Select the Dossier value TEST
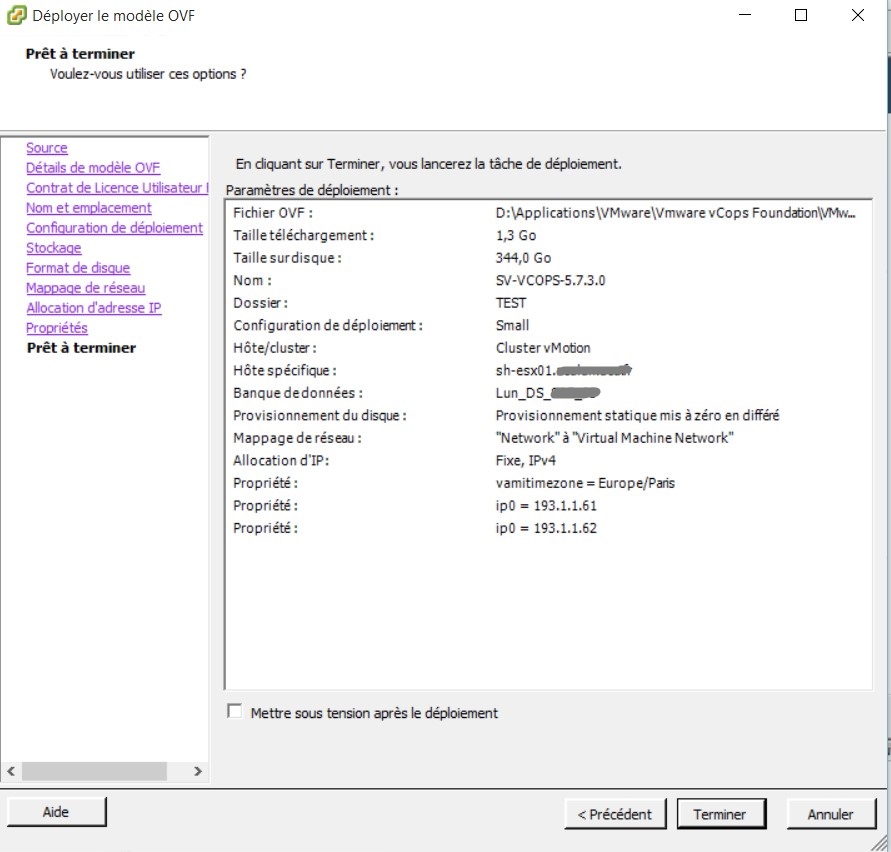891x852 pixels. point(510,303)
